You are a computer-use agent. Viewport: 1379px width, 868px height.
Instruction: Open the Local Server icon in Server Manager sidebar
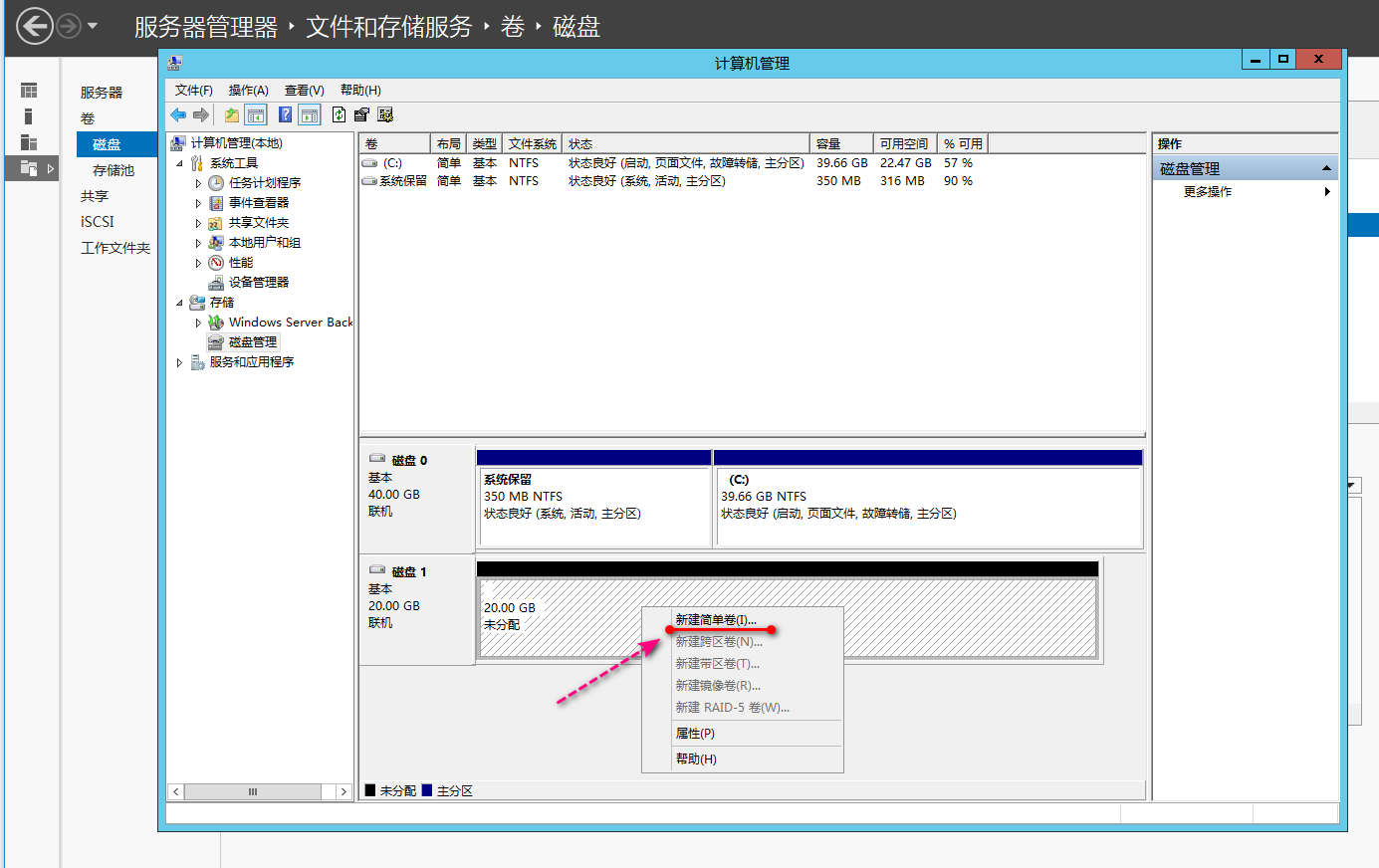(29, 116)
